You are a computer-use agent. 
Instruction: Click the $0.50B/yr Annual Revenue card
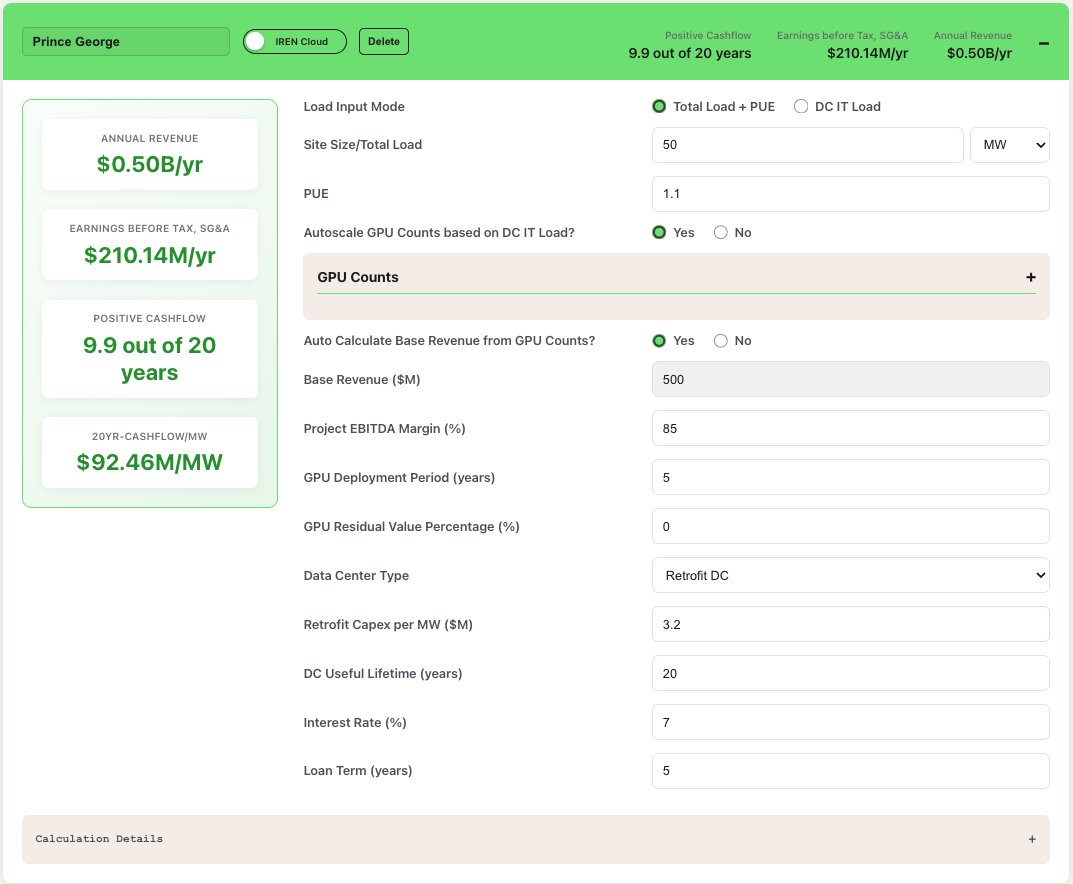[x=150, y=155]
